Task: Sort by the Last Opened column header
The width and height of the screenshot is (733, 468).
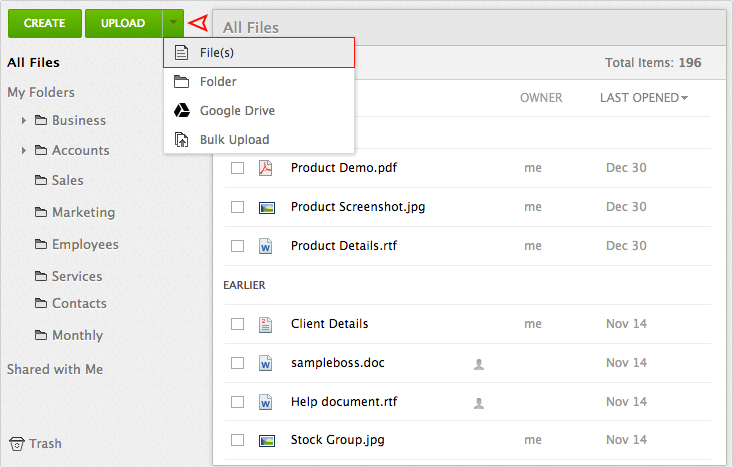Action: (x=643, y=98)
